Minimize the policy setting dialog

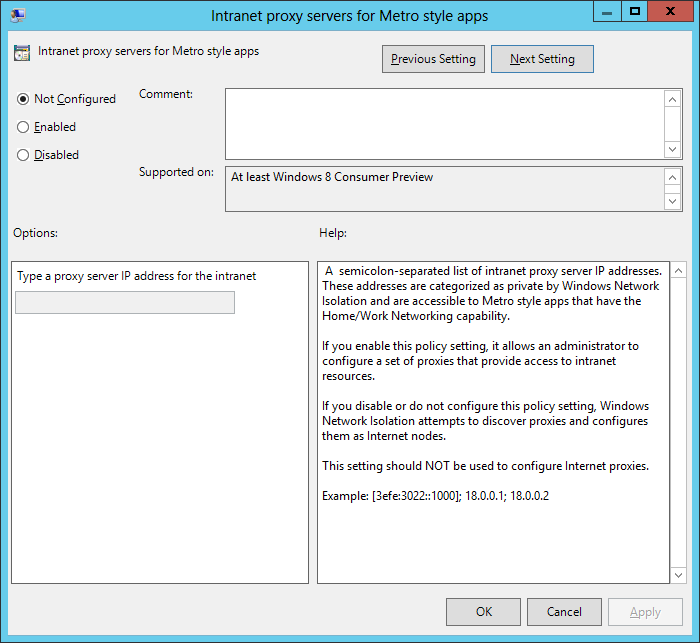coord(606,12)
